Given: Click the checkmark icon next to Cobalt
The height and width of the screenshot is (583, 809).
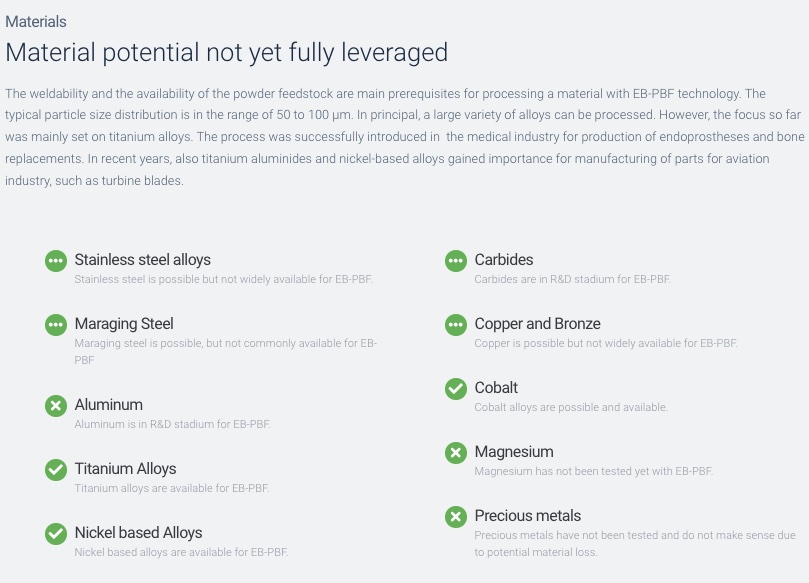Looking at the screenshot, I should tap(456, 388).
